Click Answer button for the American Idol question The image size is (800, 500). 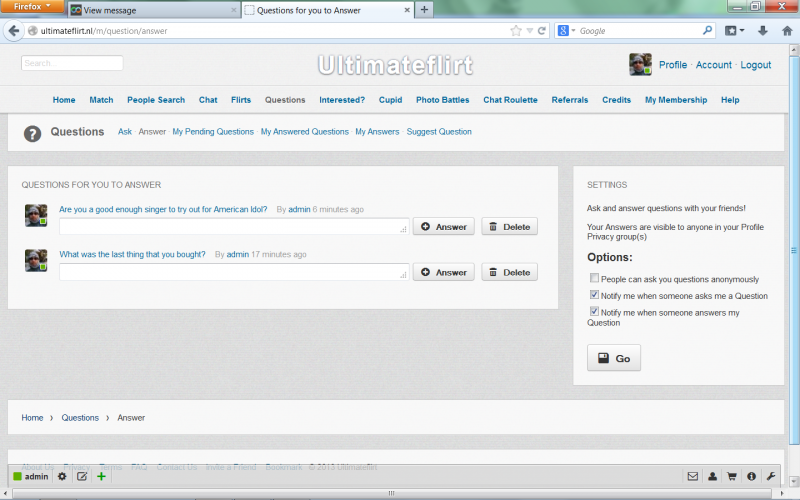pos(444,227)
